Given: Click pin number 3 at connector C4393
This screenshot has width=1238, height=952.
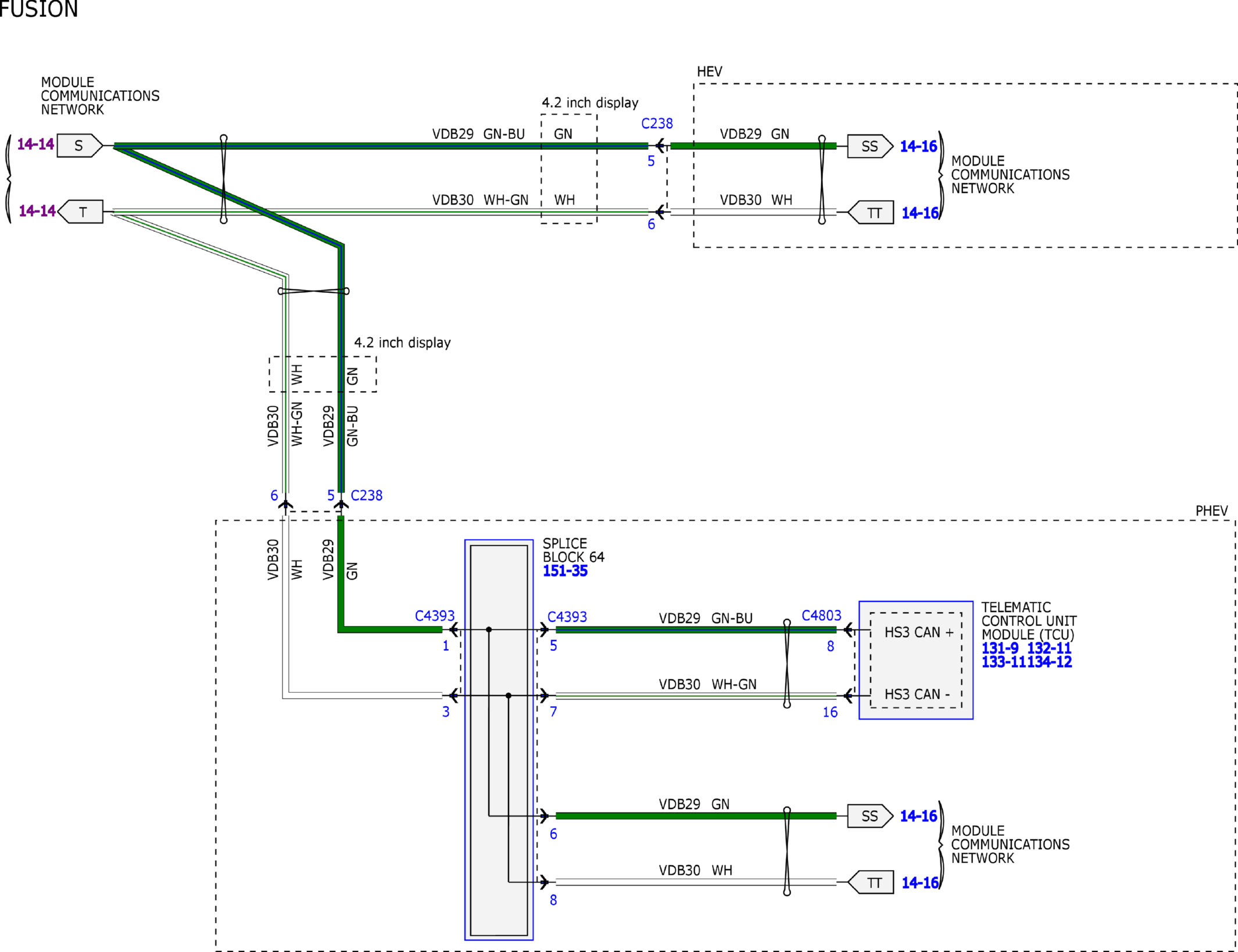Looking at the screenshot, I should pyautogui.click(x=446, y=713).
